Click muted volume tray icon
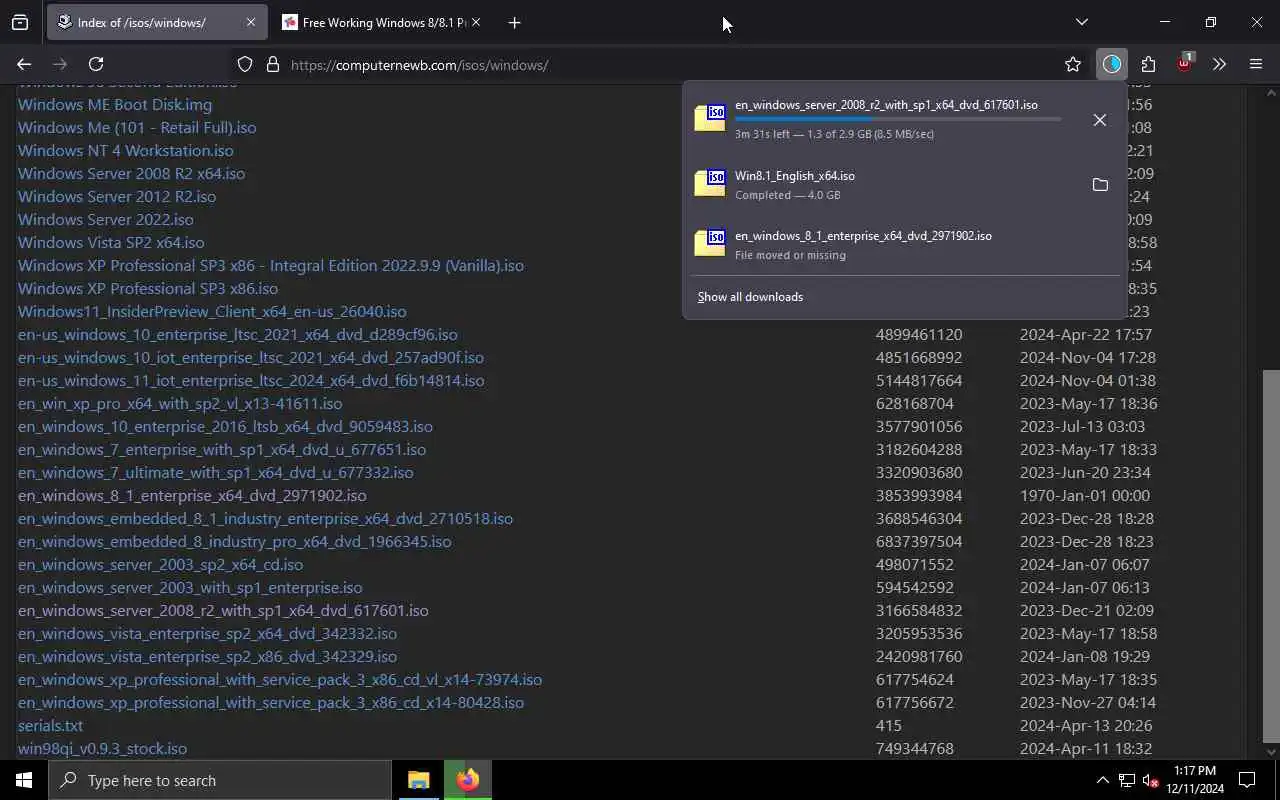The height and width of the screenshot is (800, 1280). point(1151,780)
